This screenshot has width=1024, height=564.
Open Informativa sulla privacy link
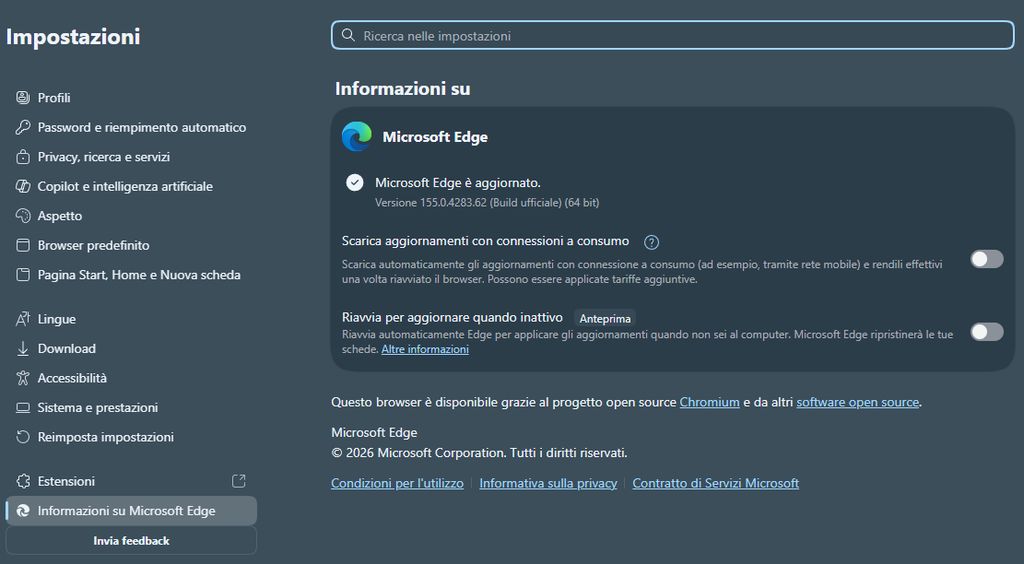click(x=548, y=483)
